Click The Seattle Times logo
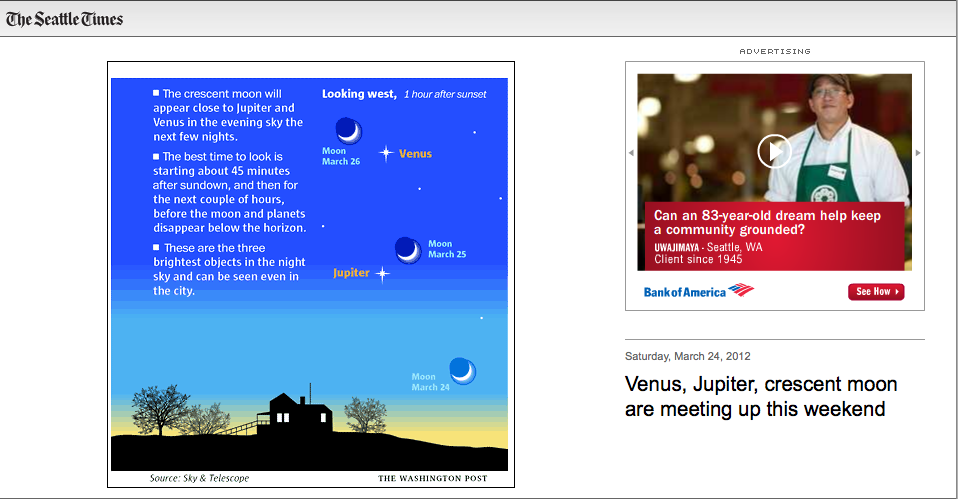 point(64,18)
